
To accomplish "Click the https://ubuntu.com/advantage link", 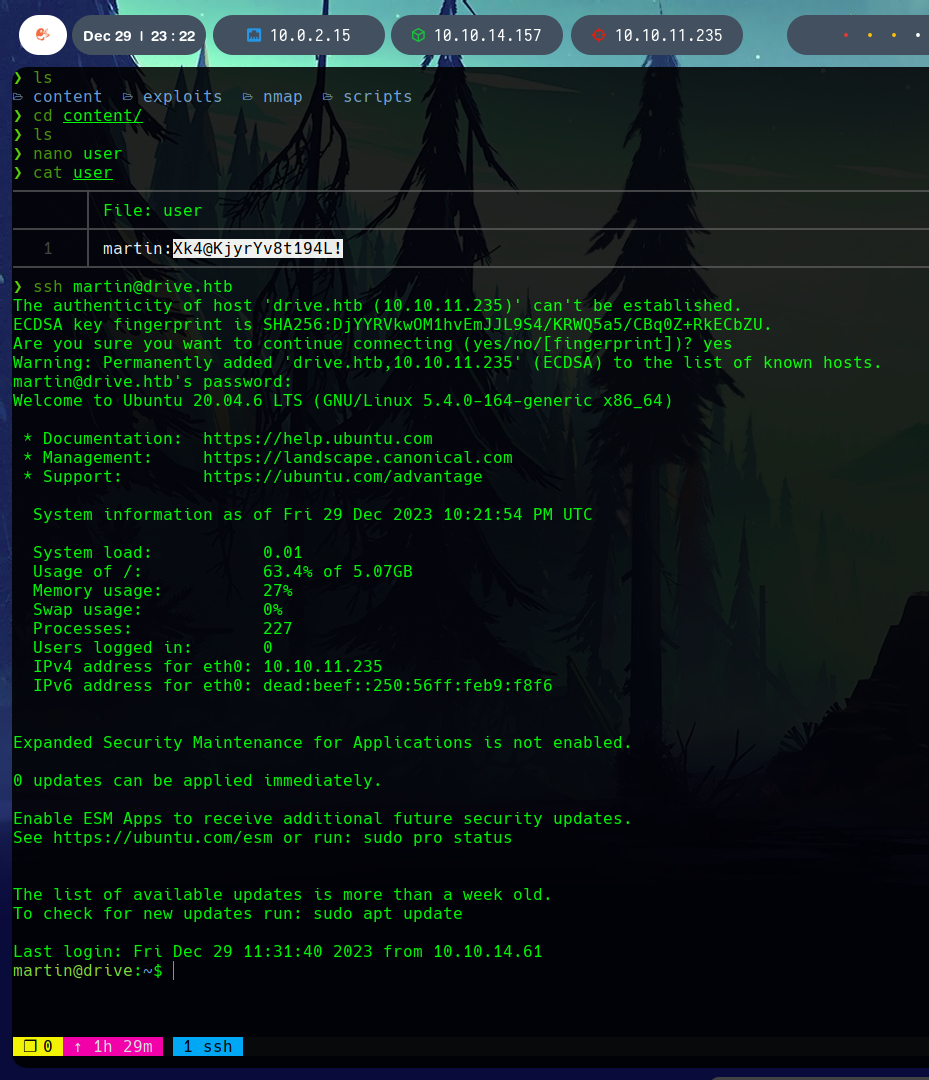I will point(342,476).
